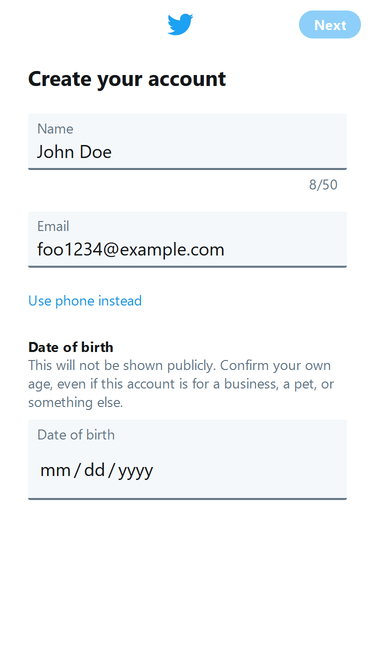Select the dd day segment

click(x=94, y=470)
